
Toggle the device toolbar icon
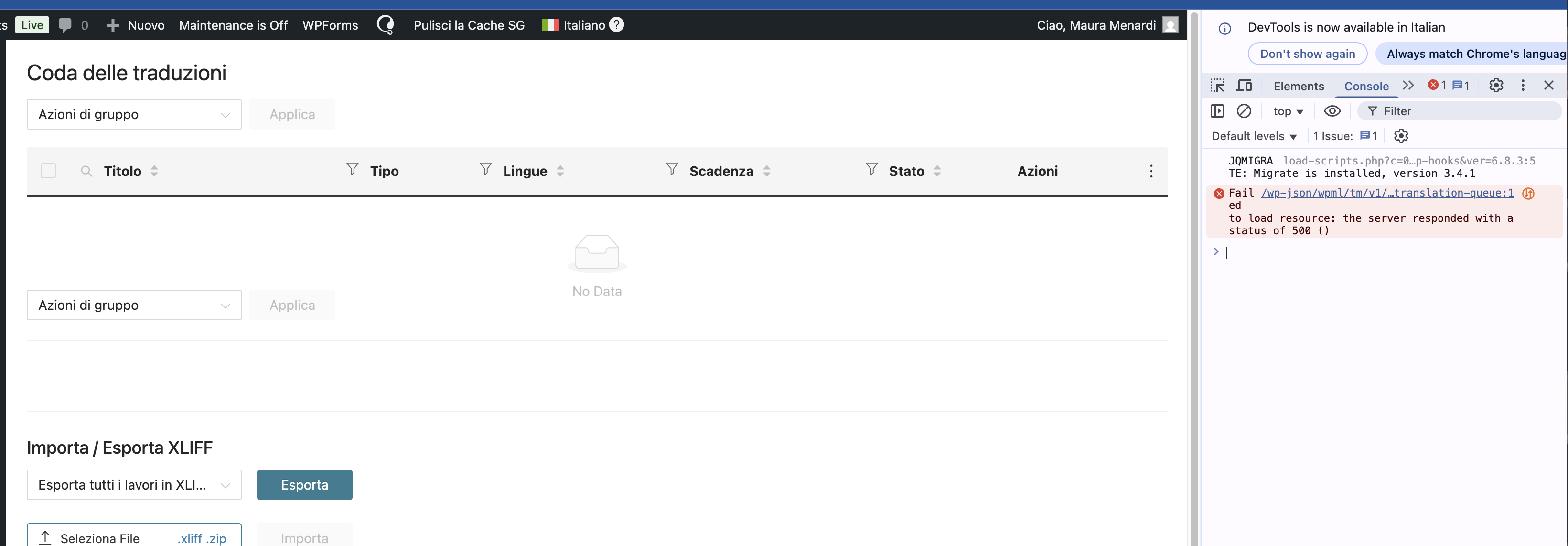click(1244, 85)
